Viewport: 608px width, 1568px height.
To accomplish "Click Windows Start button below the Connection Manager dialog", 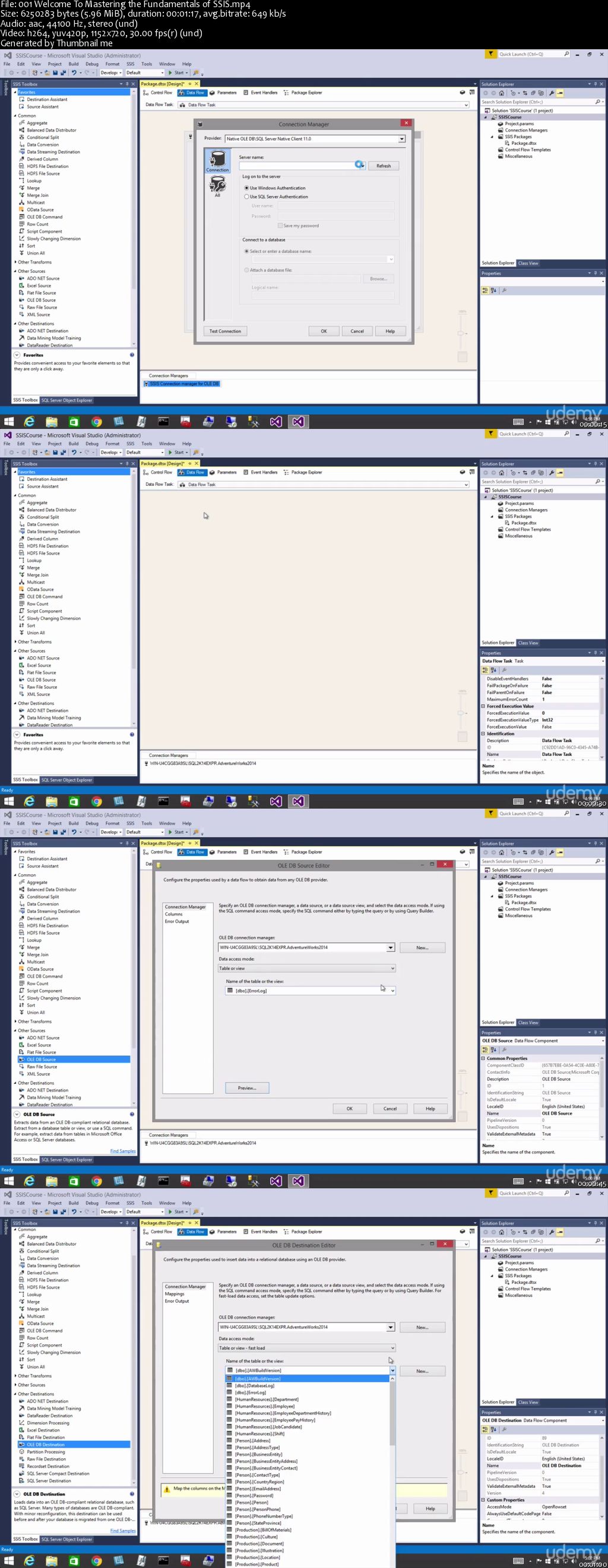I will pyautogui.click(x=8, y=421).
